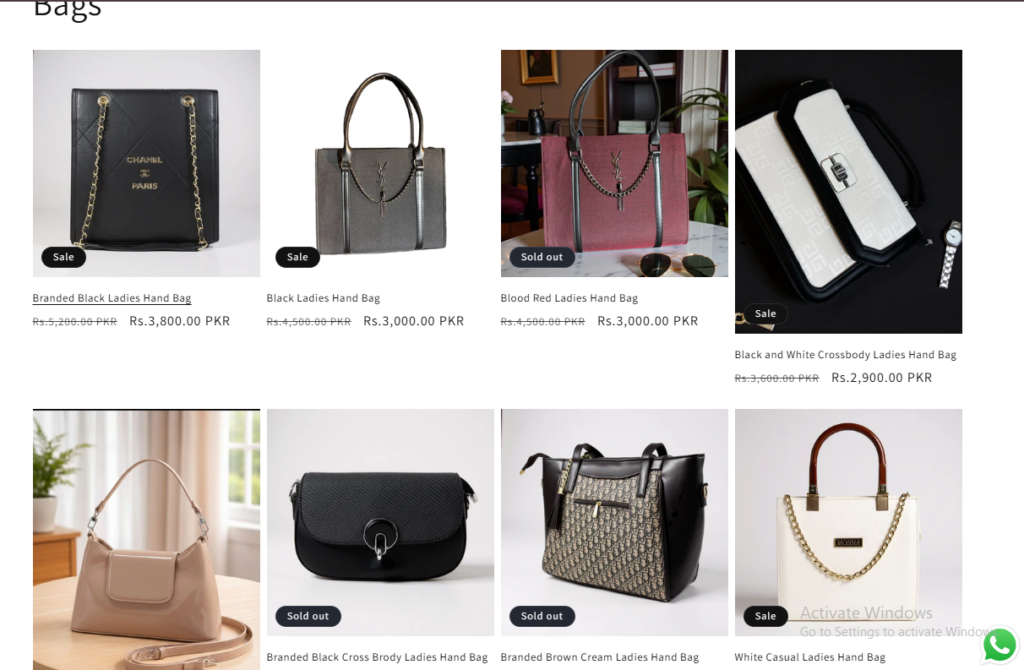This screenshot has height=670, width=1024.
Task: Open Black and White Crossbody Ladies Hand Bag
Action: point(845,355)
